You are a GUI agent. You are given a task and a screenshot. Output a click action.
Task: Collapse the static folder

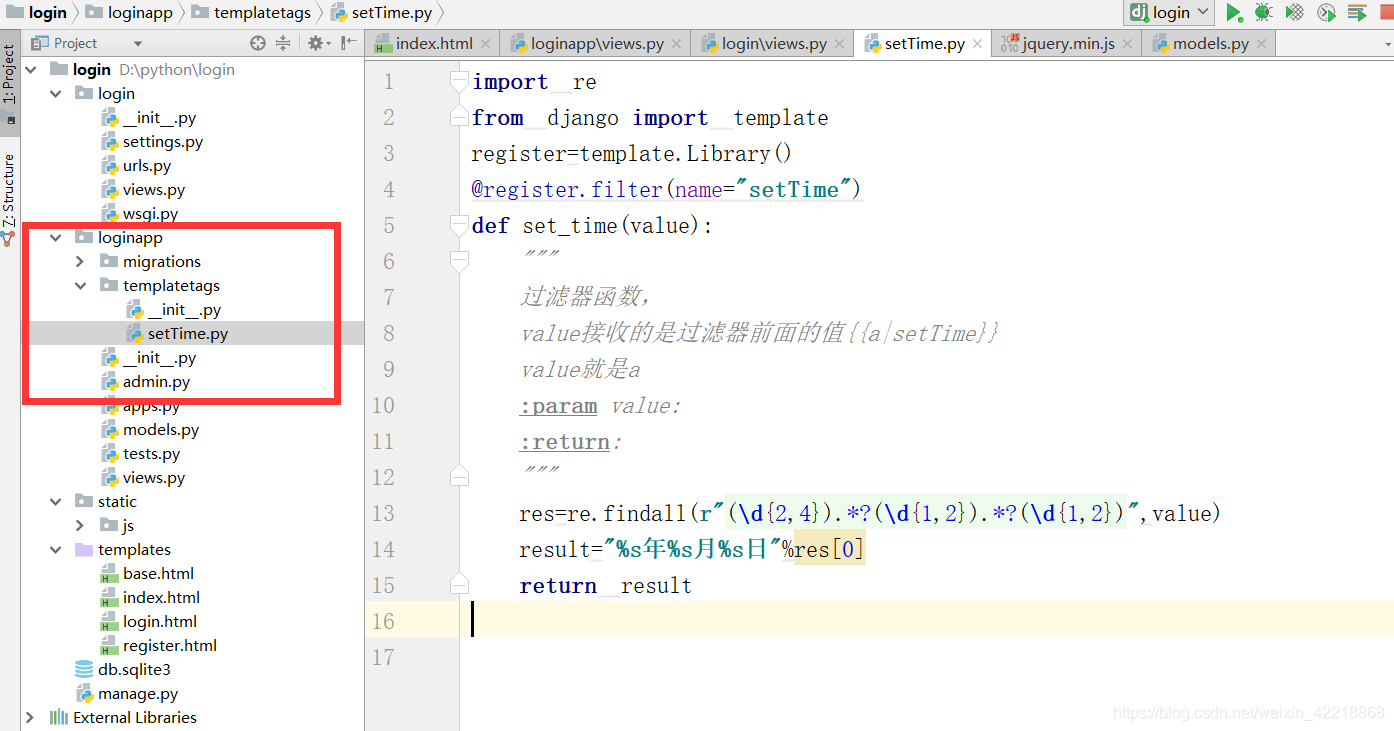pyautogui.click(x=56, y=501)
